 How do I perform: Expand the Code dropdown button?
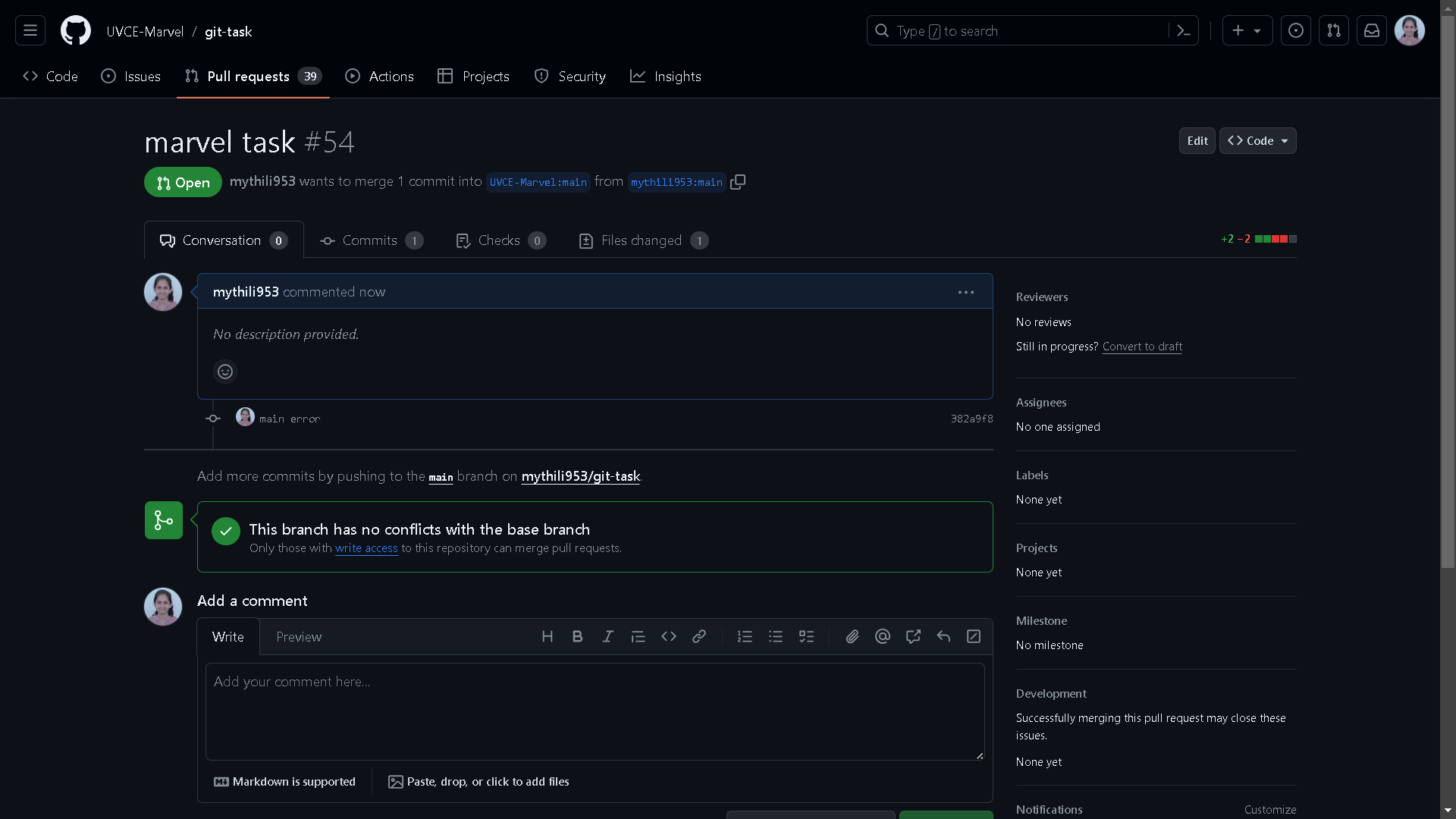[x=1258, y=141]
